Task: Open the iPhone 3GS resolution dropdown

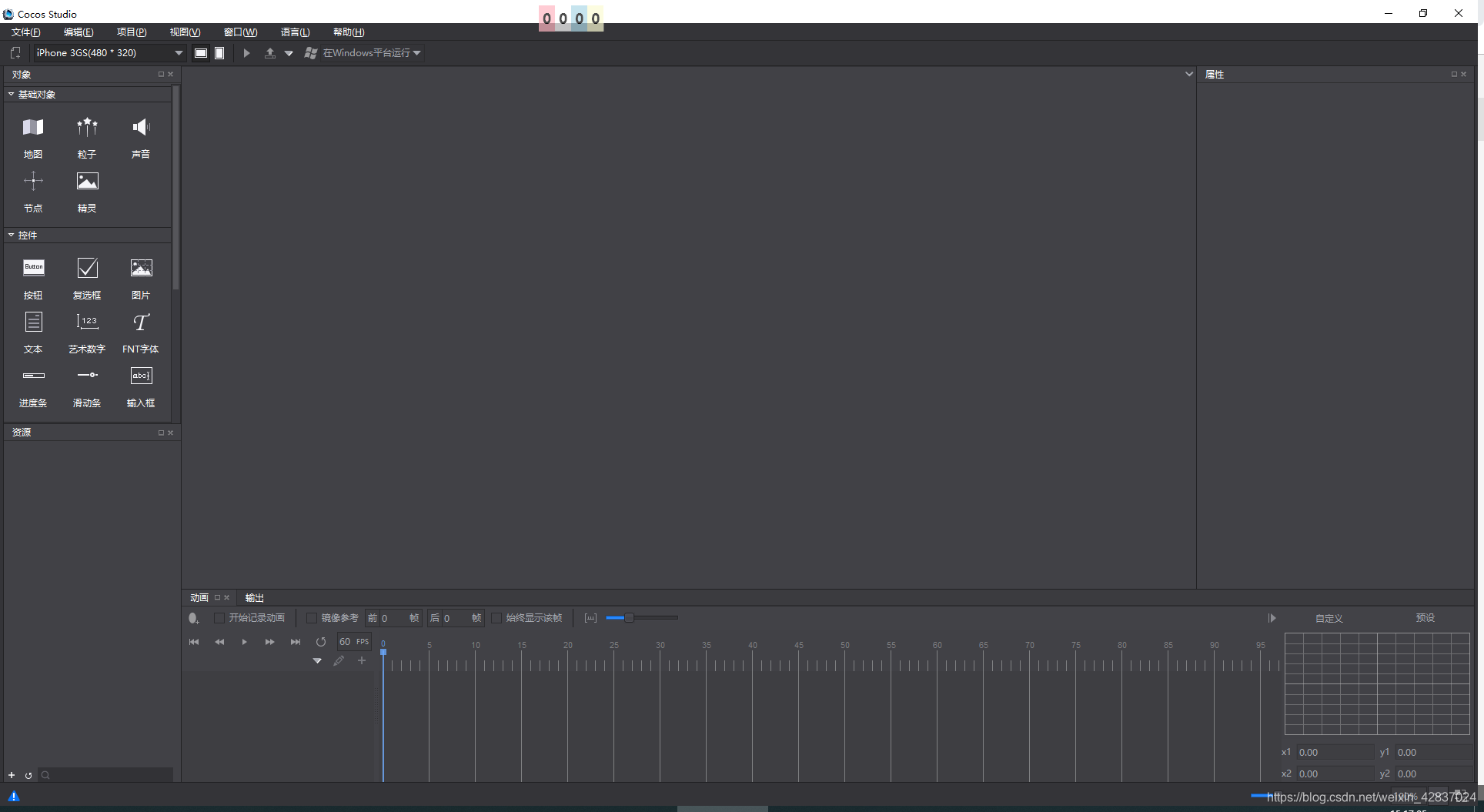Action: point(109,53)
